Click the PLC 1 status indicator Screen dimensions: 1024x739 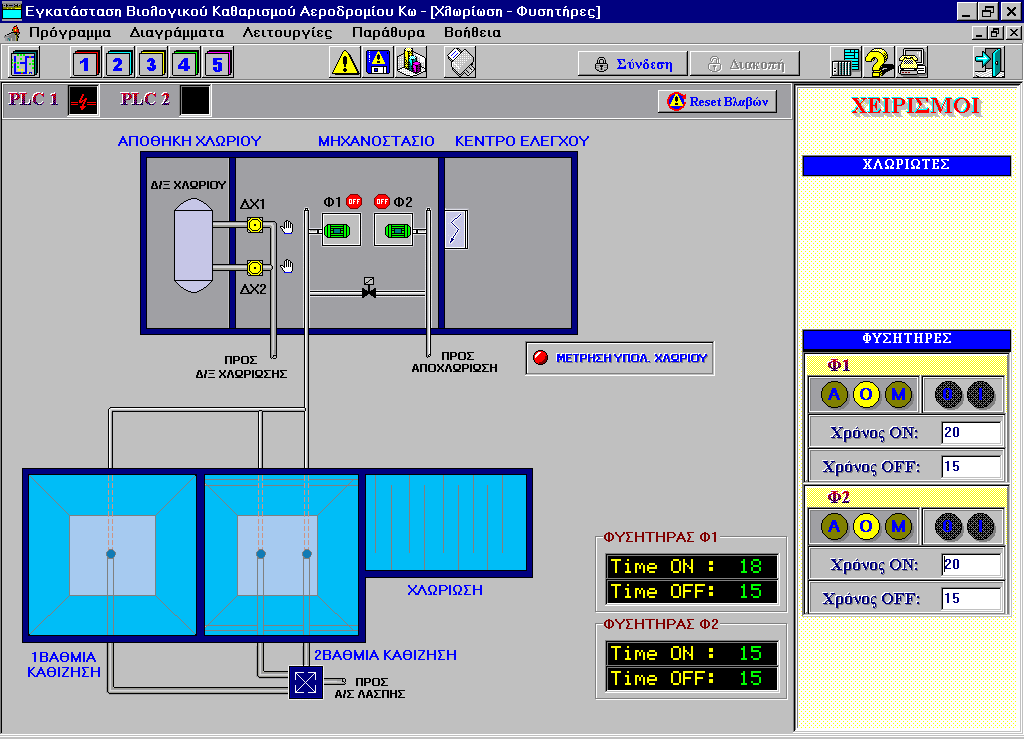[83, 100]
